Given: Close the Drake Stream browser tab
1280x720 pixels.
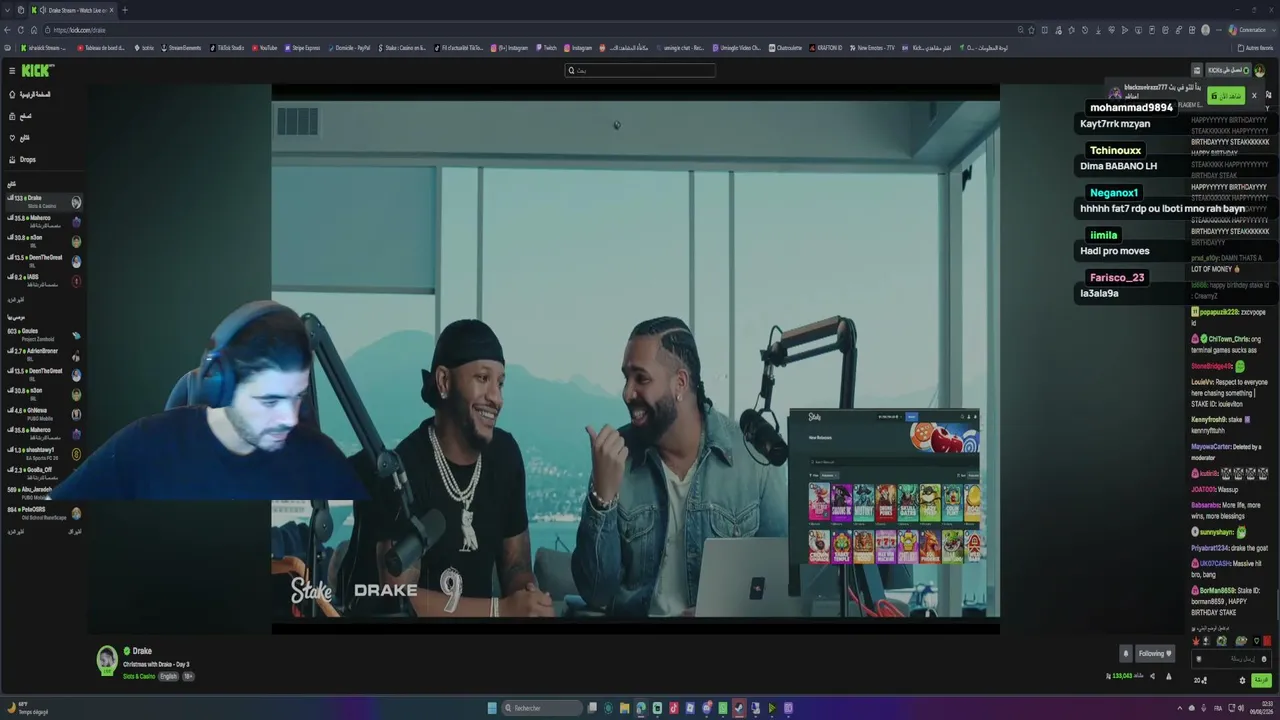Looking at the screenshot, I should pyautogui.click(x=111, y=10).
